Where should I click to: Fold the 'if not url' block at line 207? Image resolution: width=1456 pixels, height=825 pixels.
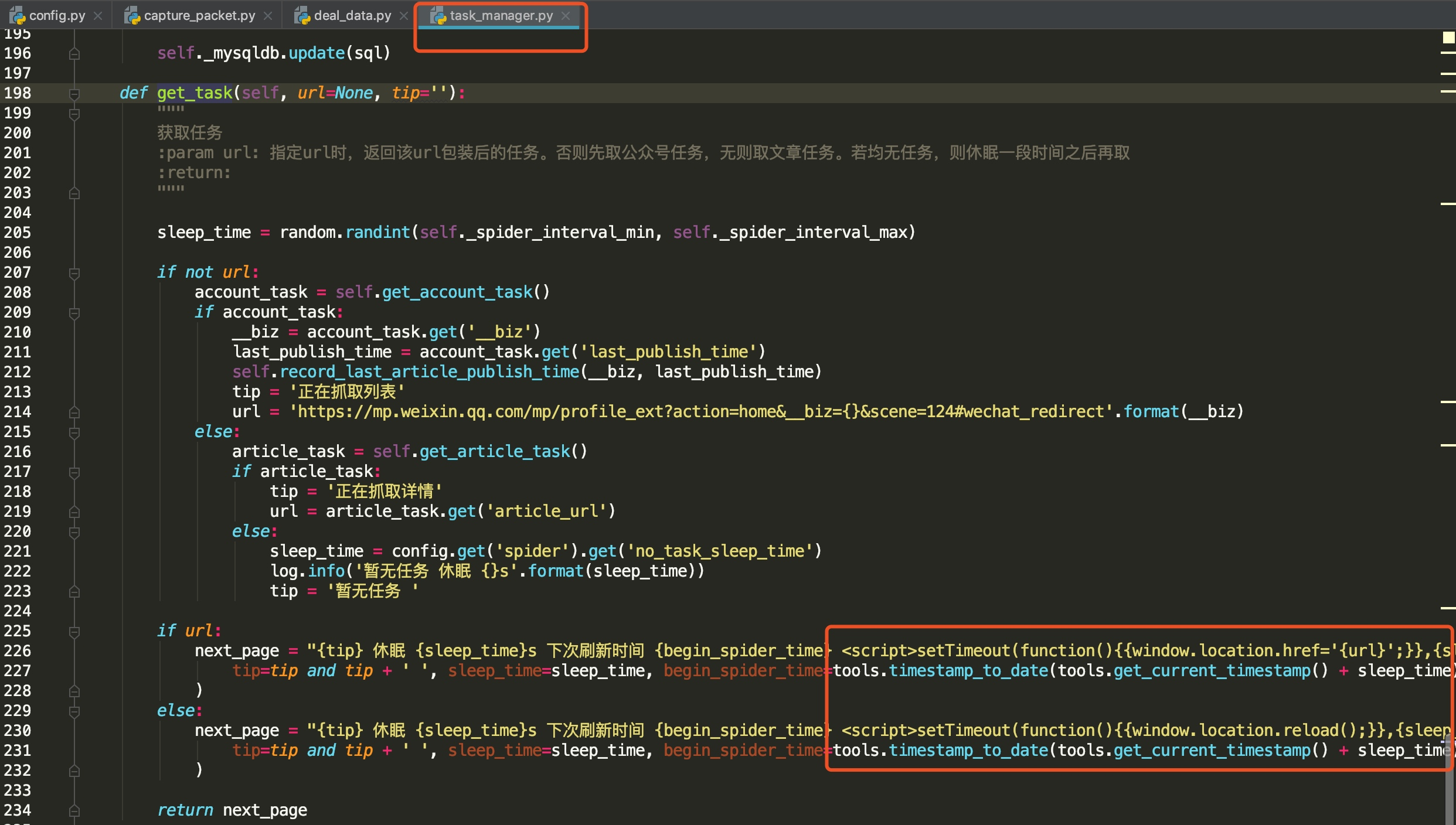point(74,272)
